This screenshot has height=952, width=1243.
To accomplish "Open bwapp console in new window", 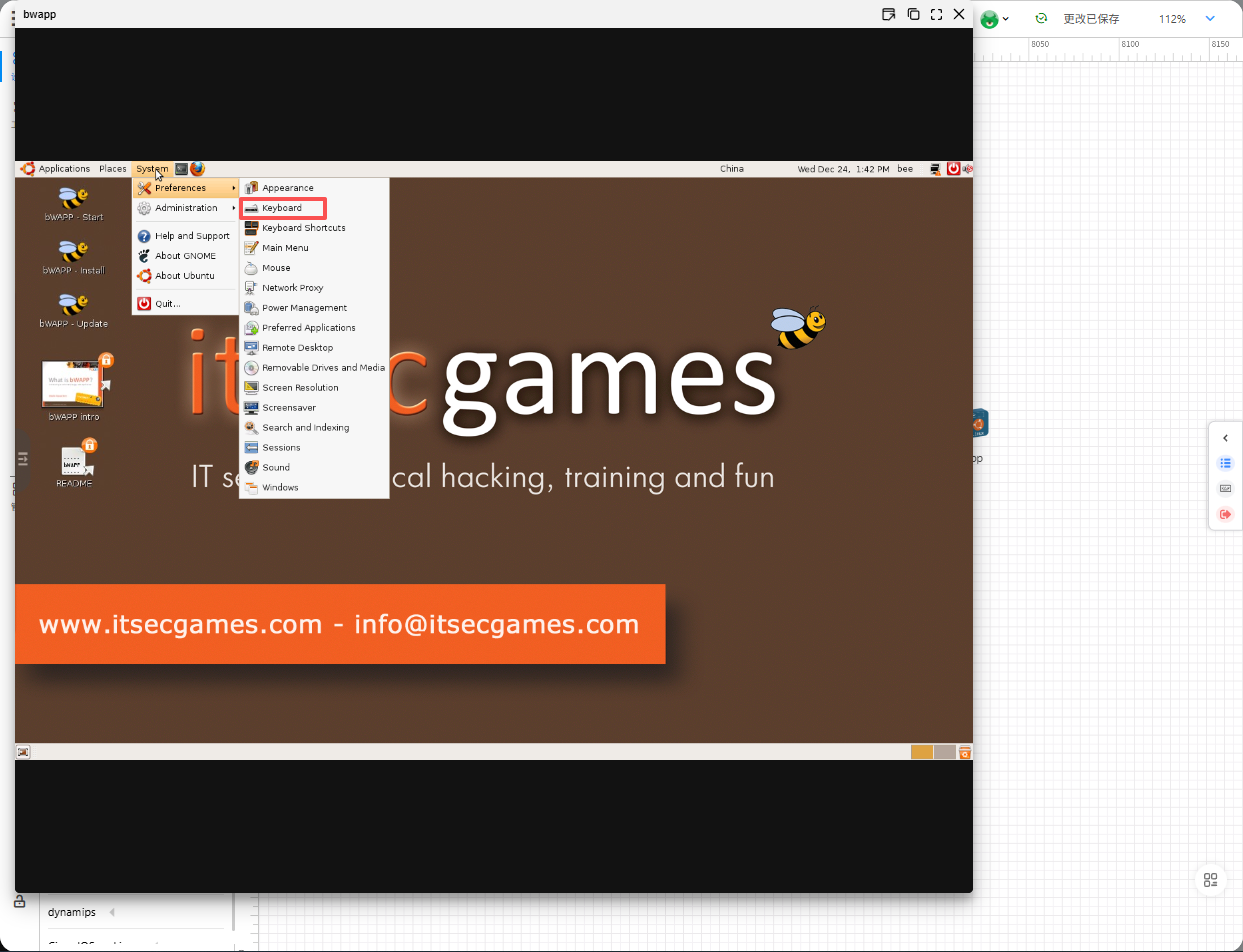I will tap(888, 14).
